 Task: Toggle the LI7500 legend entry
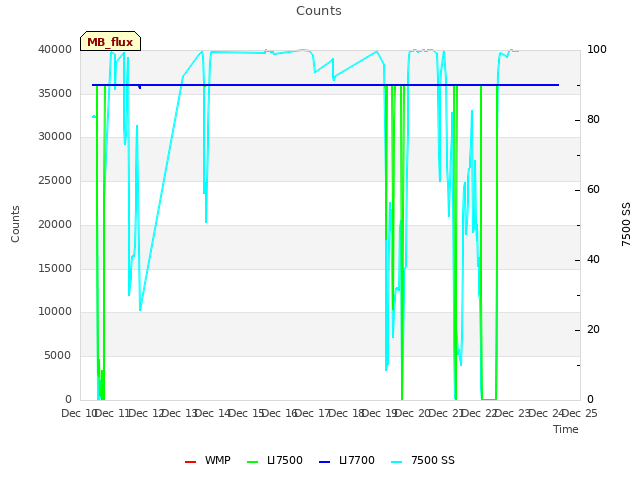tap(275, 460)
